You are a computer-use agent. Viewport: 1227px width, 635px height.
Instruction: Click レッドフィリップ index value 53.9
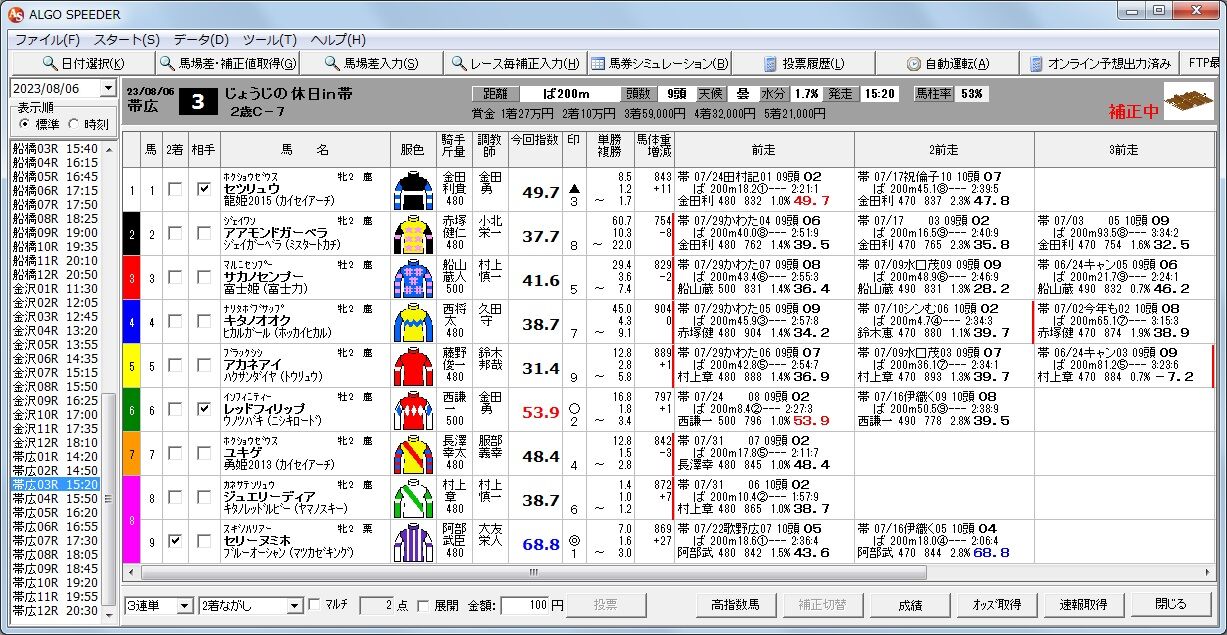click(541, 412)
